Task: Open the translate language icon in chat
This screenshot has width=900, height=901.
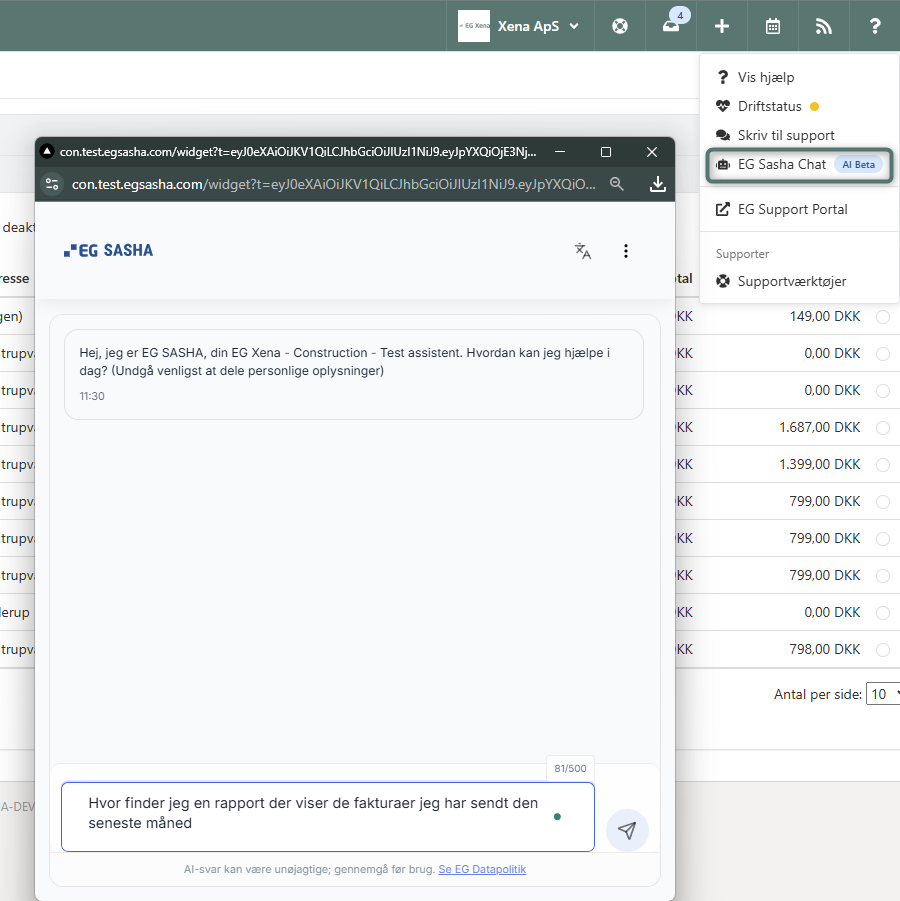Action: (583, 251)
